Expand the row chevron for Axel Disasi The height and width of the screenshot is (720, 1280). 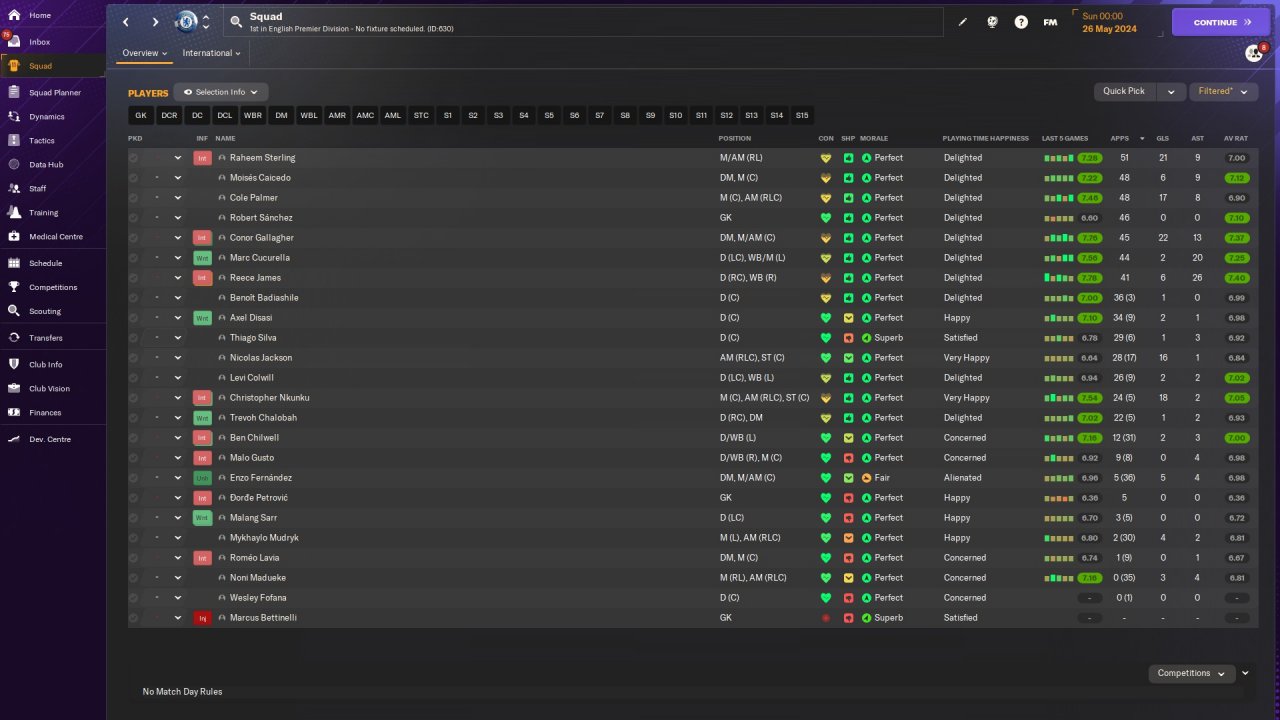coord(178,318)
